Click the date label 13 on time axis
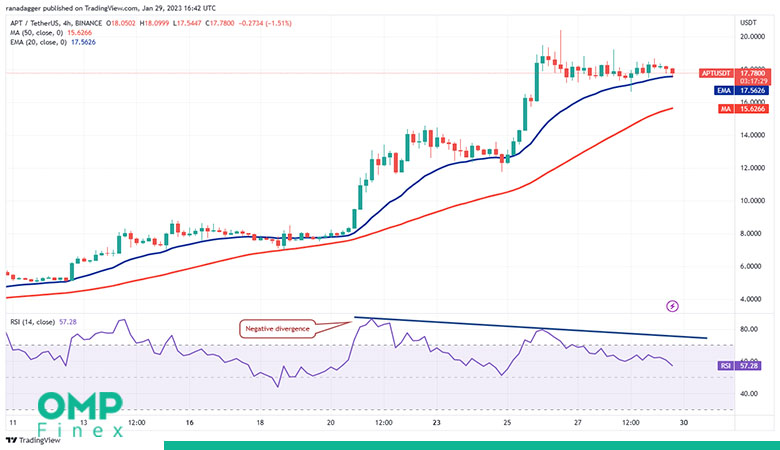The image size is (780, 450). coord(84,423)
